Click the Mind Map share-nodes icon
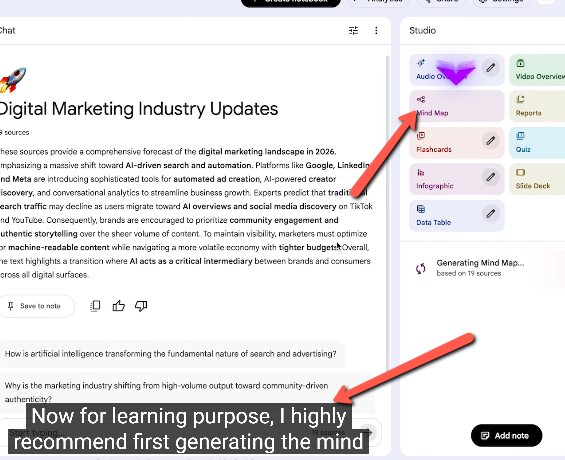 coord(421,99)
